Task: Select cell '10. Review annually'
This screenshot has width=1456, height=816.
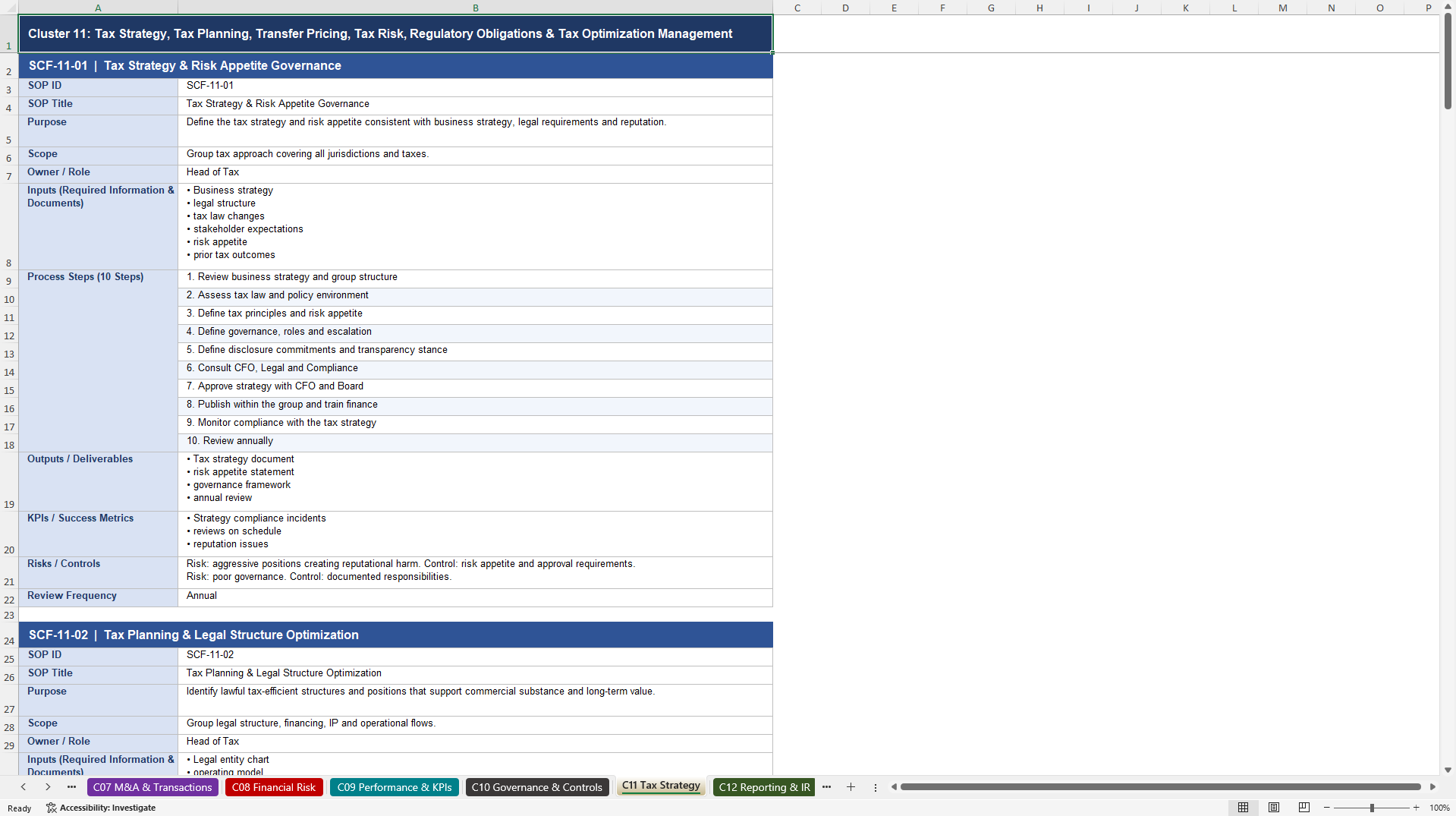Action: pyautogui.click(x=475, y=442)
